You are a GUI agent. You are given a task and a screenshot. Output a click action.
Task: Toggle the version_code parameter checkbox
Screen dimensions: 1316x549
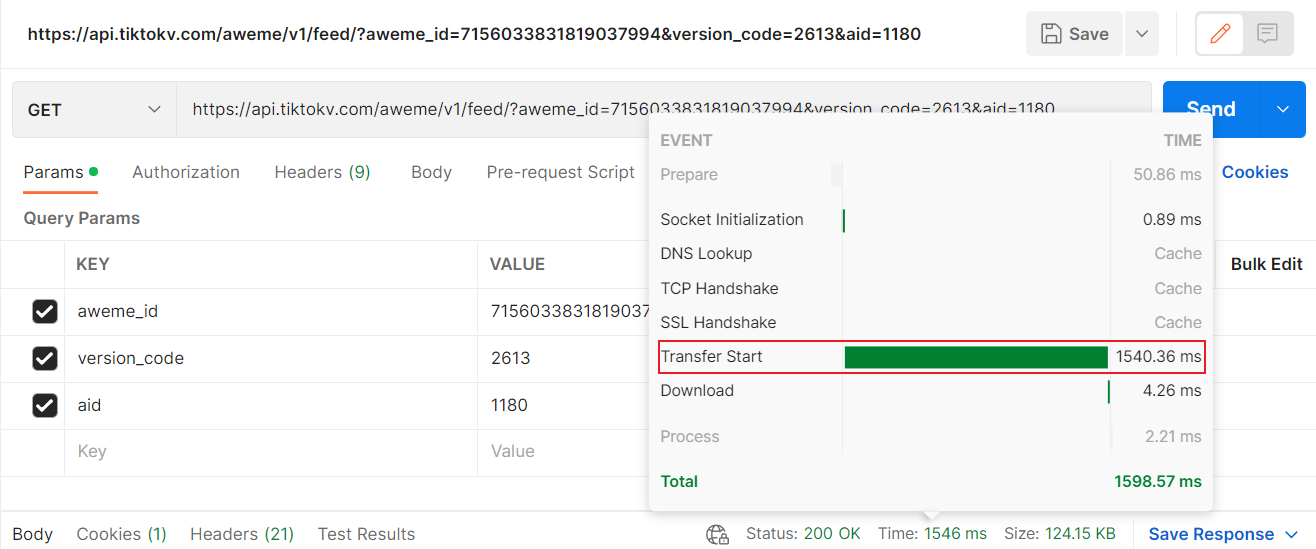click(45, 358)
